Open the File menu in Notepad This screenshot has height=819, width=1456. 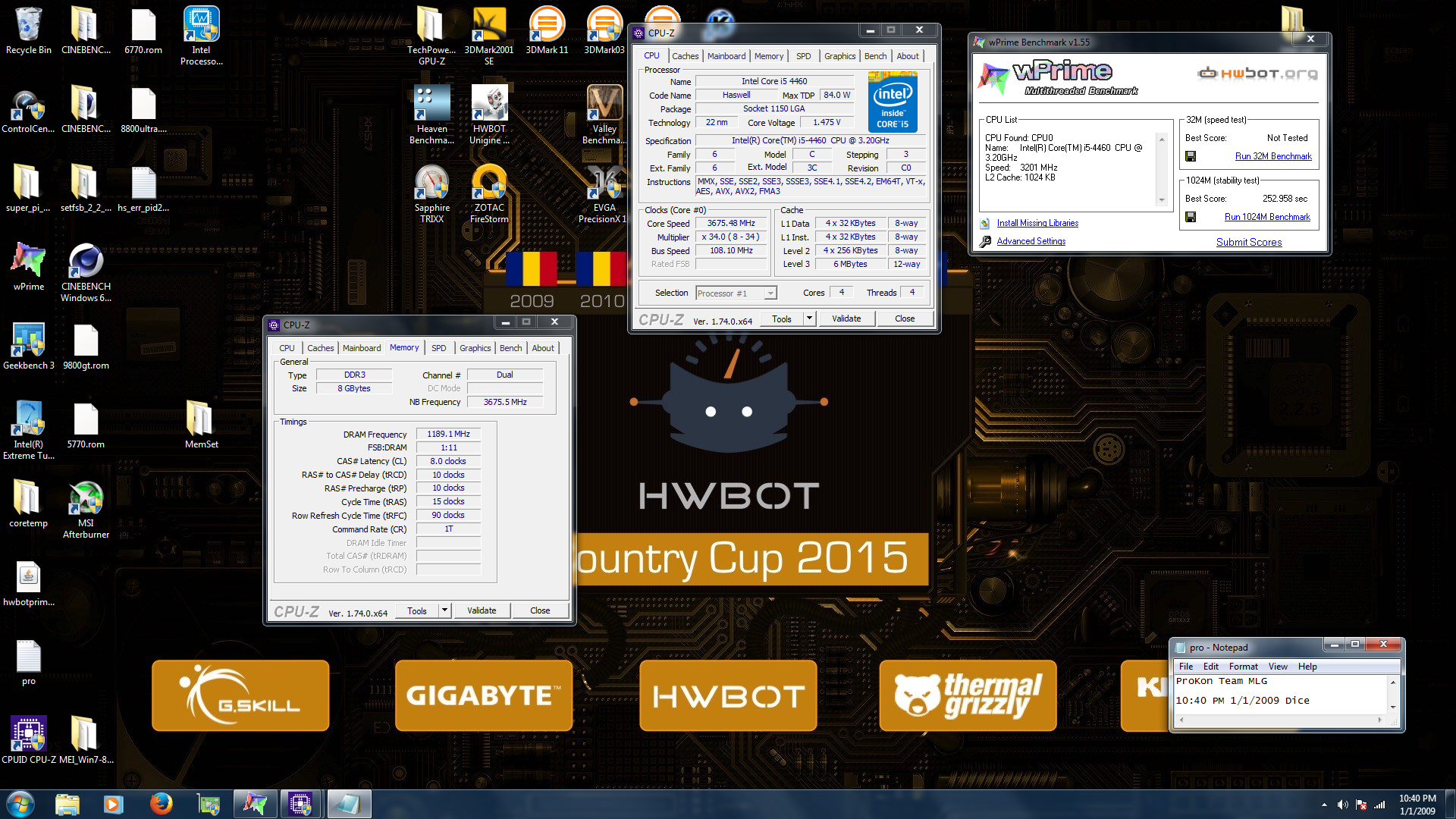tap(1185, 667)
